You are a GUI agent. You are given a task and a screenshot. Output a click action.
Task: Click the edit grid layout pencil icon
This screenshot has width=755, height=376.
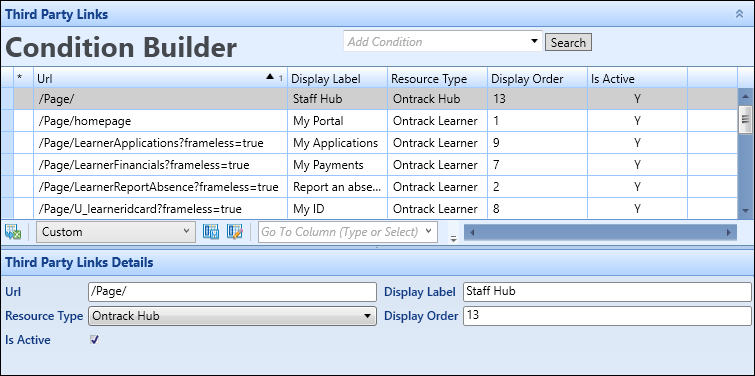(x=234, y=232)
